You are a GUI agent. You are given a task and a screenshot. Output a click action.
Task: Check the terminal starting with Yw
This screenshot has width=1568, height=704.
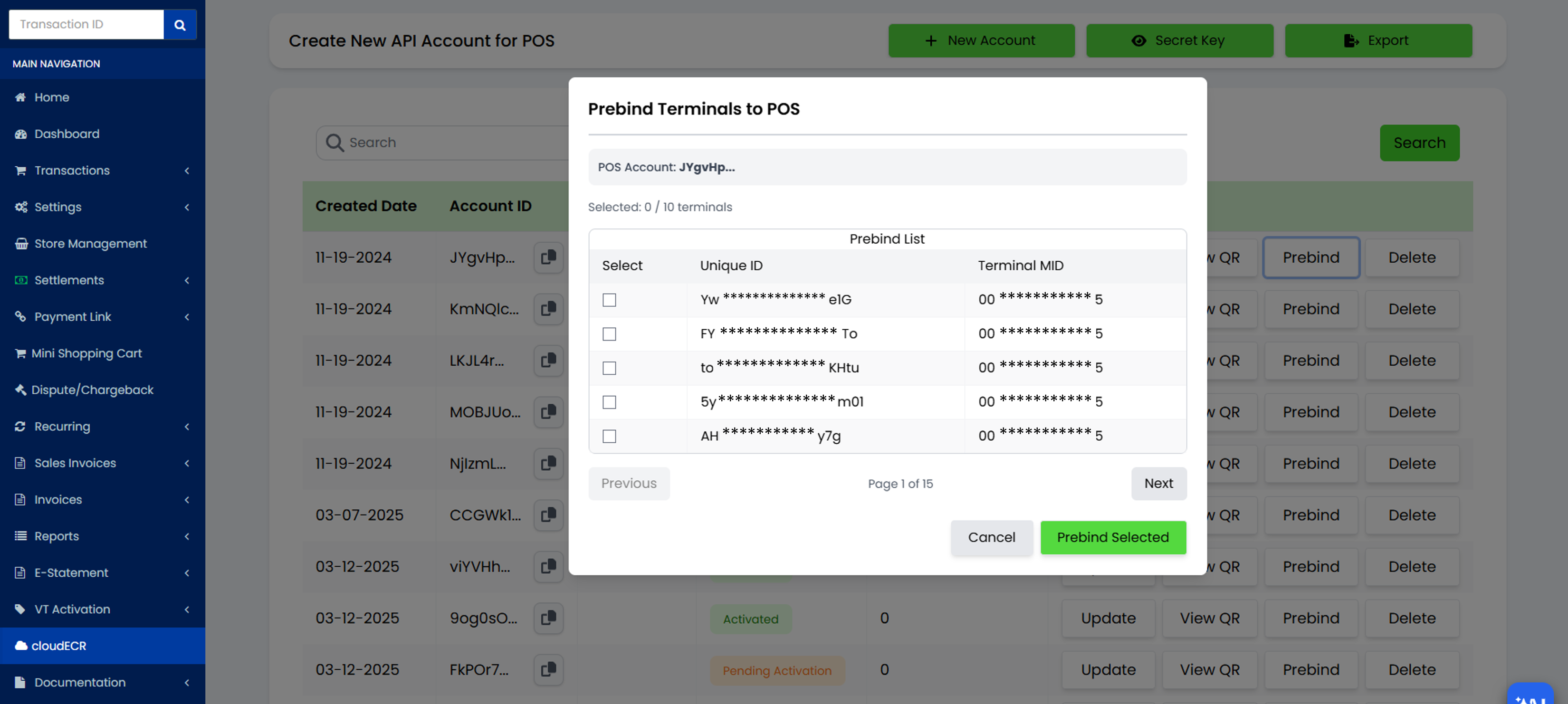[x=609, y=300]
